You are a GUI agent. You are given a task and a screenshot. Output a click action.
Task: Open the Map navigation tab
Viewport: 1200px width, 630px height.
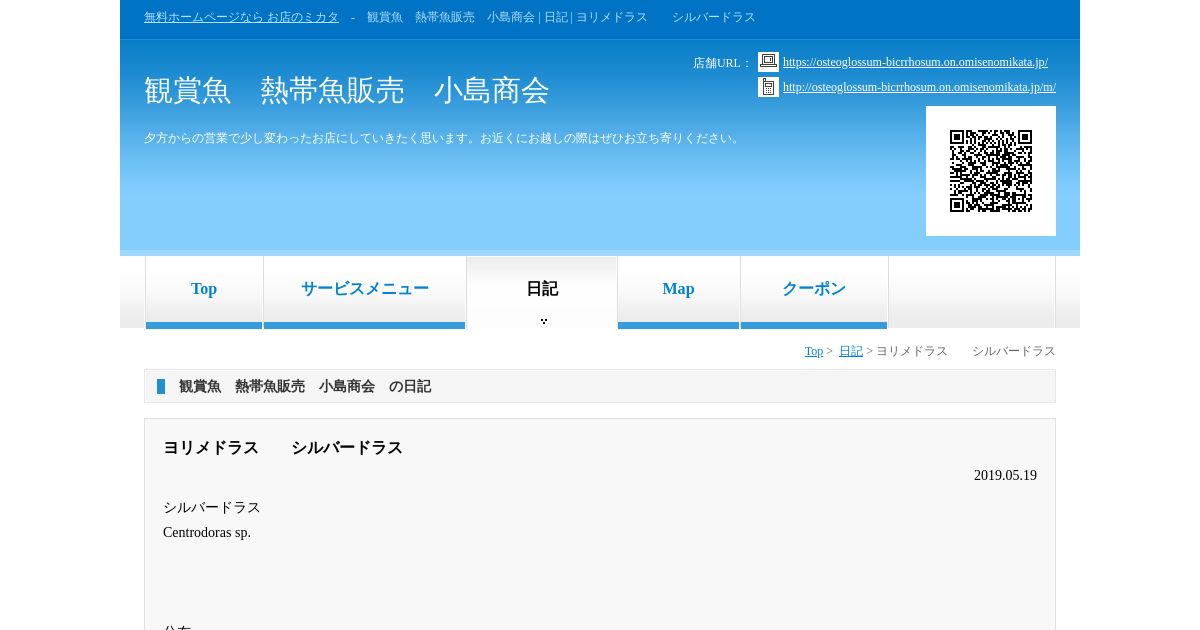[x=678, y=292]
